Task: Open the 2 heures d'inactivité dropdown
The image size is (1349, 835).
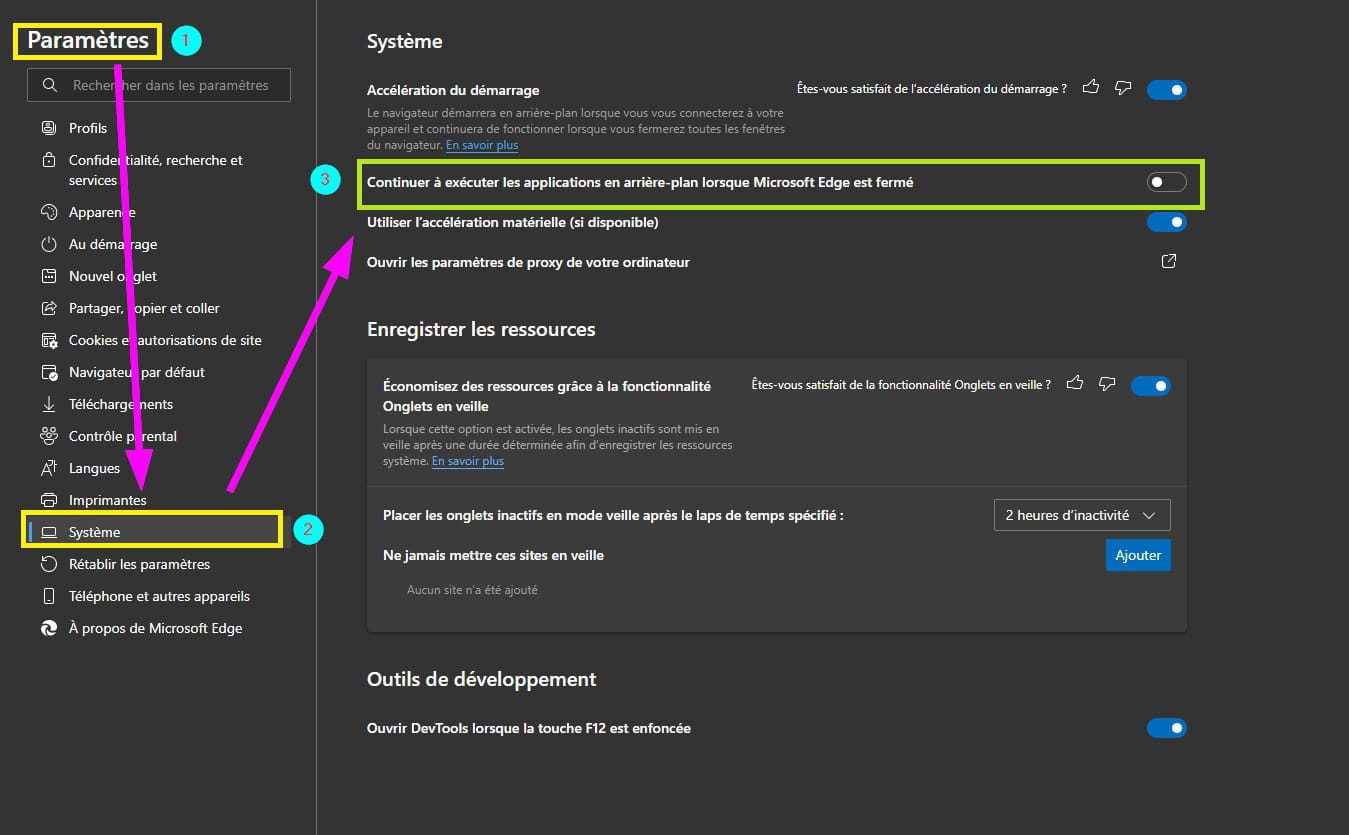Action: point(1082,515)
